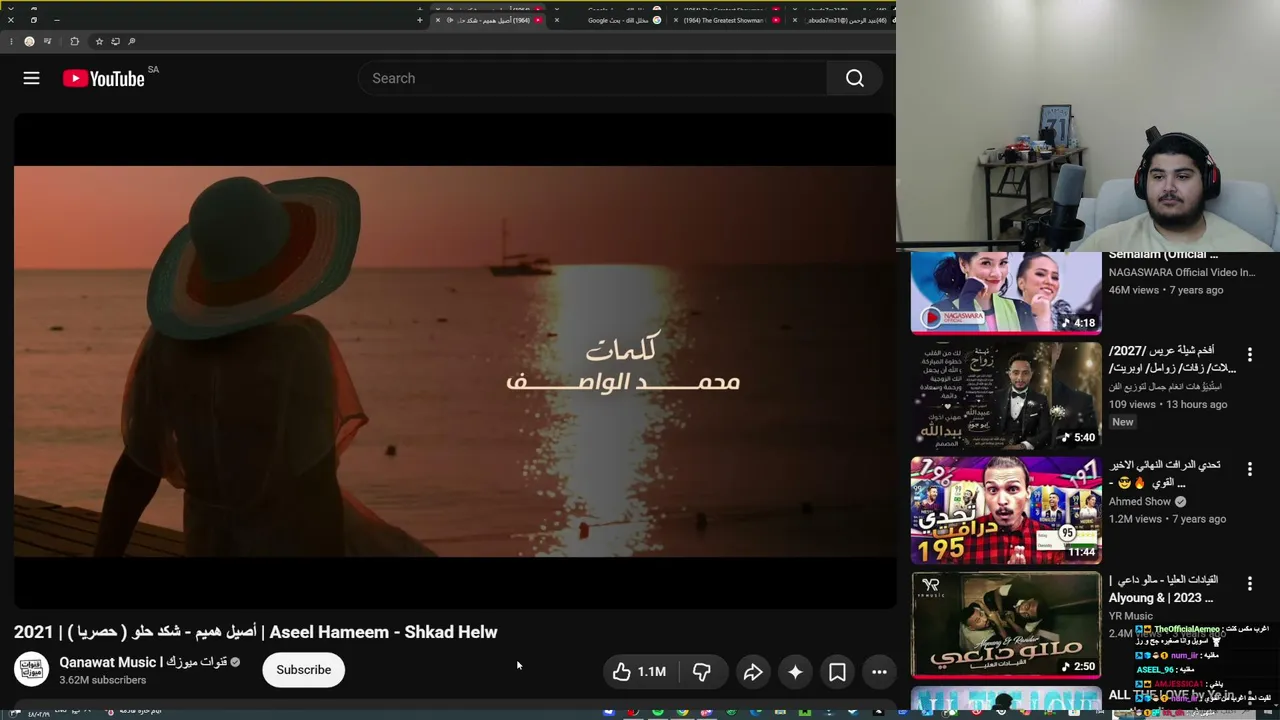Screen dimensions: 1280x720
Task: Share the current video
Action: pyautogui.click(x=753, y=672)
